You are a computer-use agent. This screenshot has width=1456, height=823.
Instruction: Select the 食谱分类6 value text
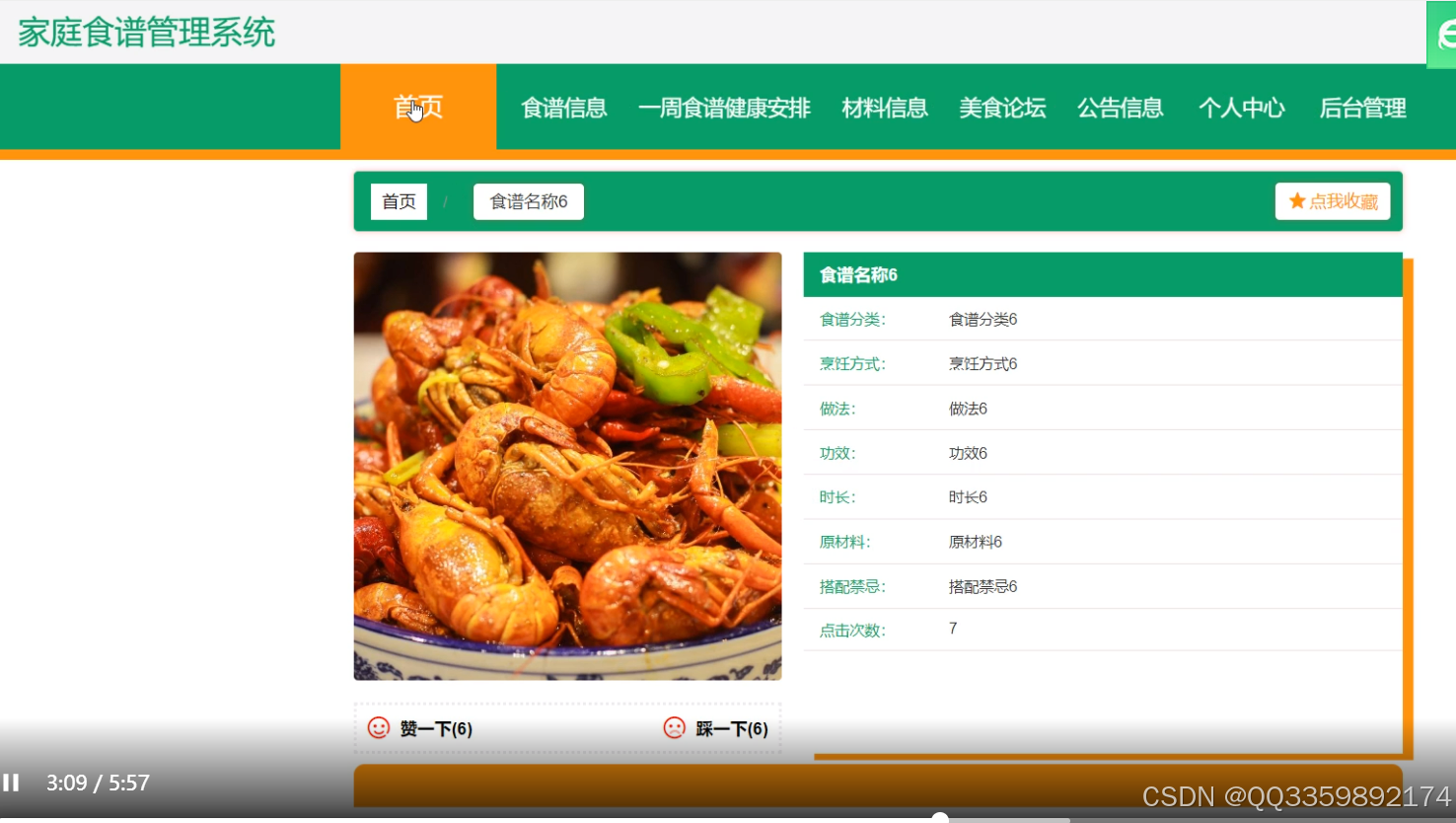click(983, 320)
